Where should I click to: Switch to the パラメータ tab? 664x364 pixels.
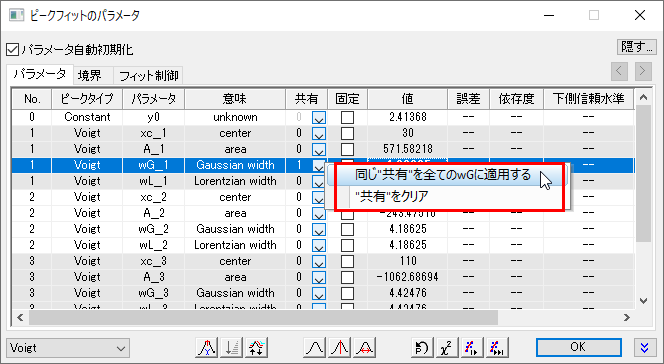coord(40,74)
